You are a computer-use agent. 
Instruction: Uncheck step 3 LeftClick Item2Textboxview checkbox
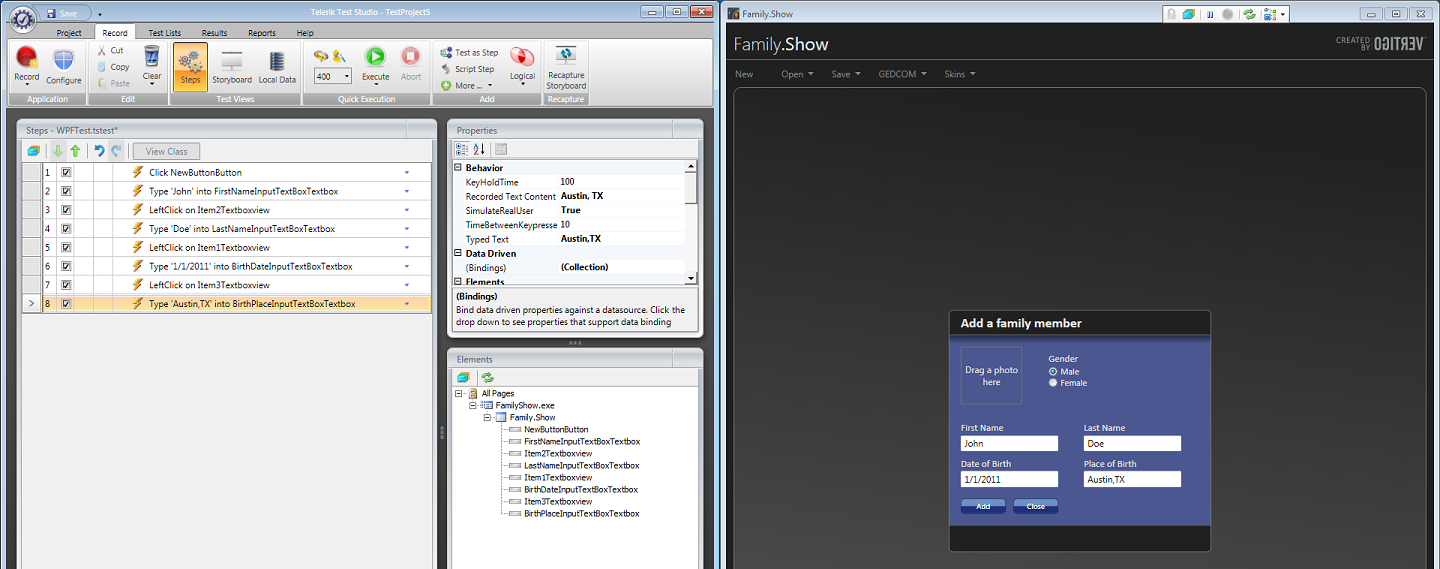(67, 210)
